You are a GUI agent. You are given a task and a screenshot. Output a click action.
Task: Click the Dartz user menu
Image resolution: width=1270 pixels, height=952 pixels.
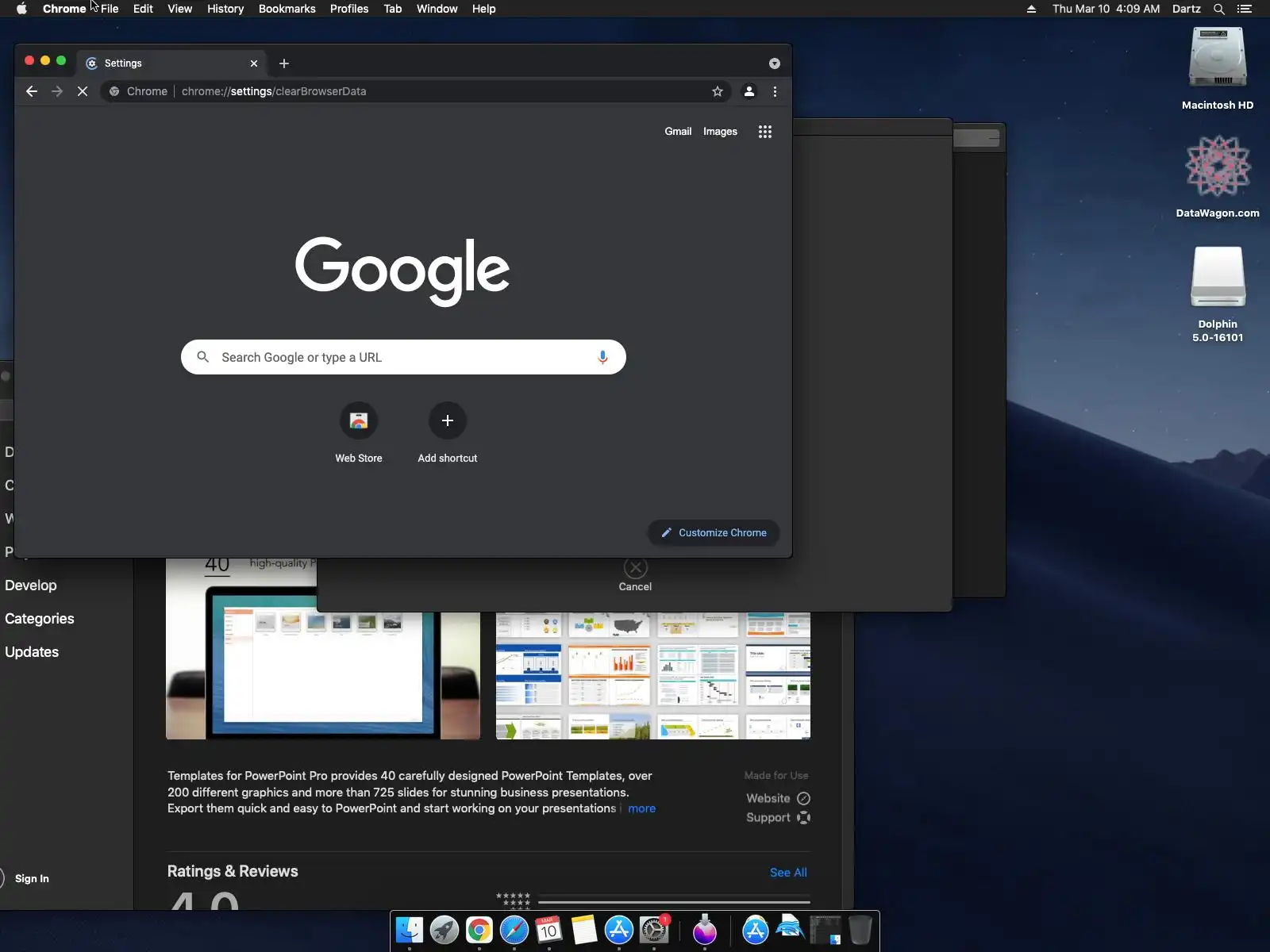pos(1187,9)
